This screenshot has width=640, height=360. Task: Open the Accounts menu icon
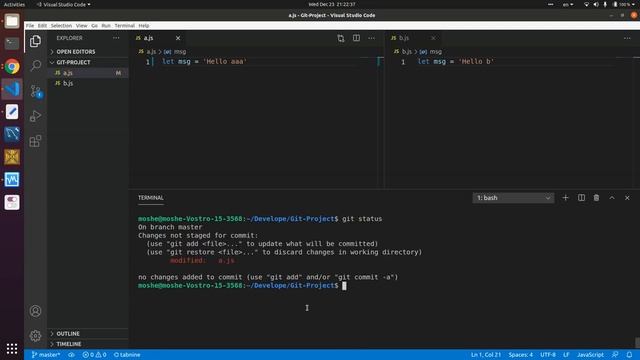(x=36, y=311)
